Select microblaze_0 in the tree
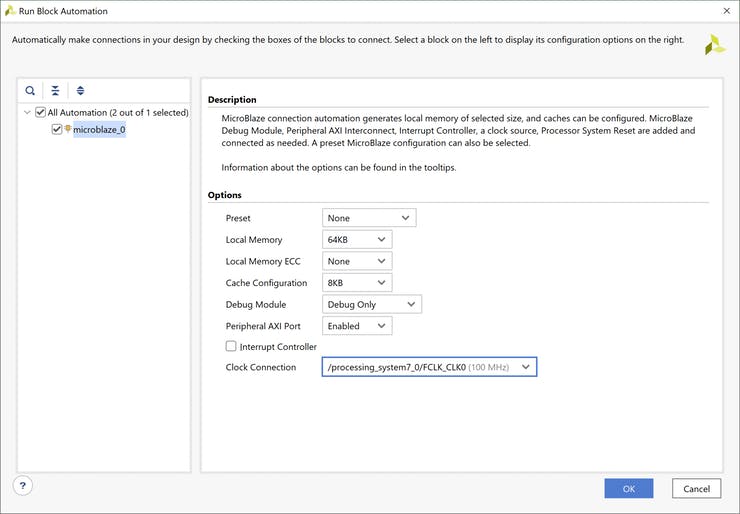Viewport: 740px width, 514px height. click(99, 129)
